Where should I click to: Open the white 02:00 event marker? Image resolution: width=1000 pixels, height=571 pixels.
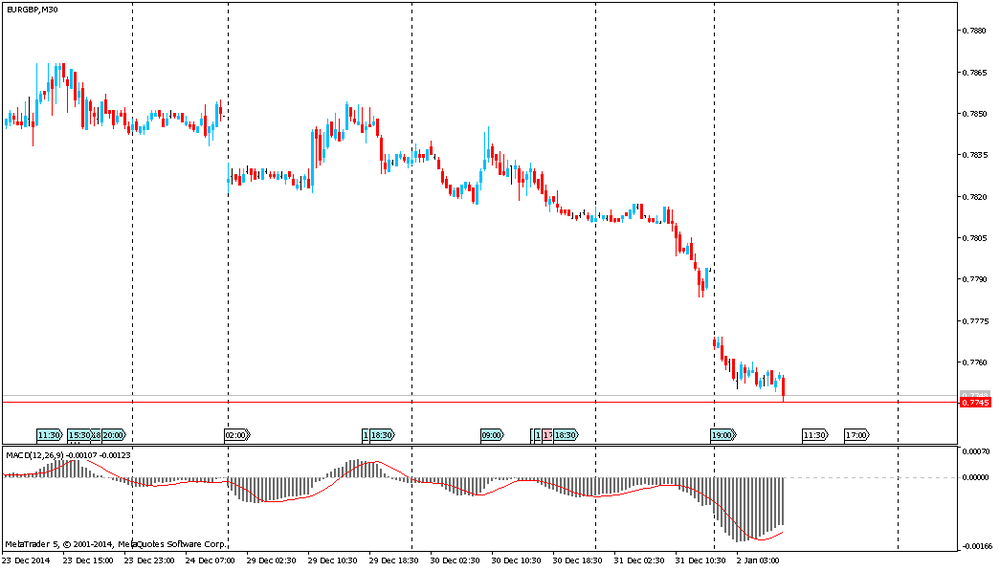click(237, 435)
